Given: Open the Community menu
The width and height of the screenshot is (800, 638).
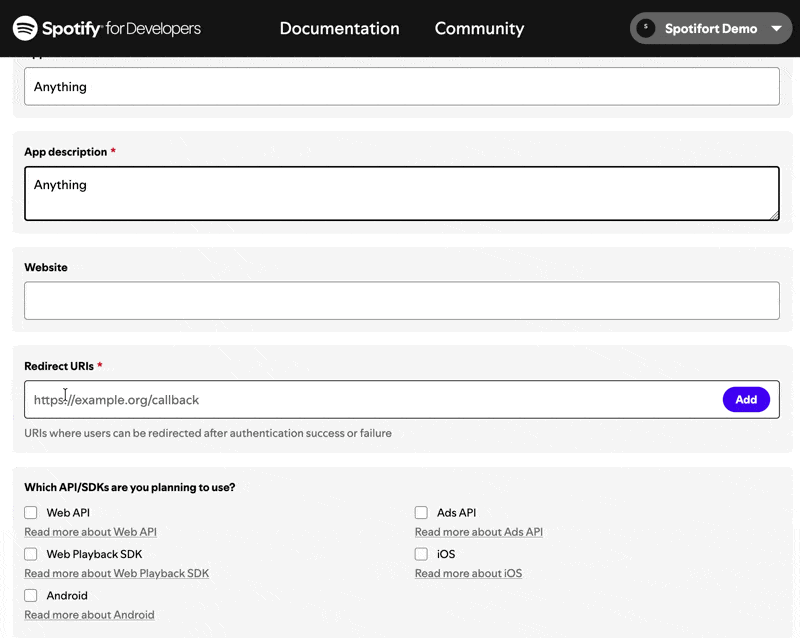Looking at the screenshot, I should point(479,29).
